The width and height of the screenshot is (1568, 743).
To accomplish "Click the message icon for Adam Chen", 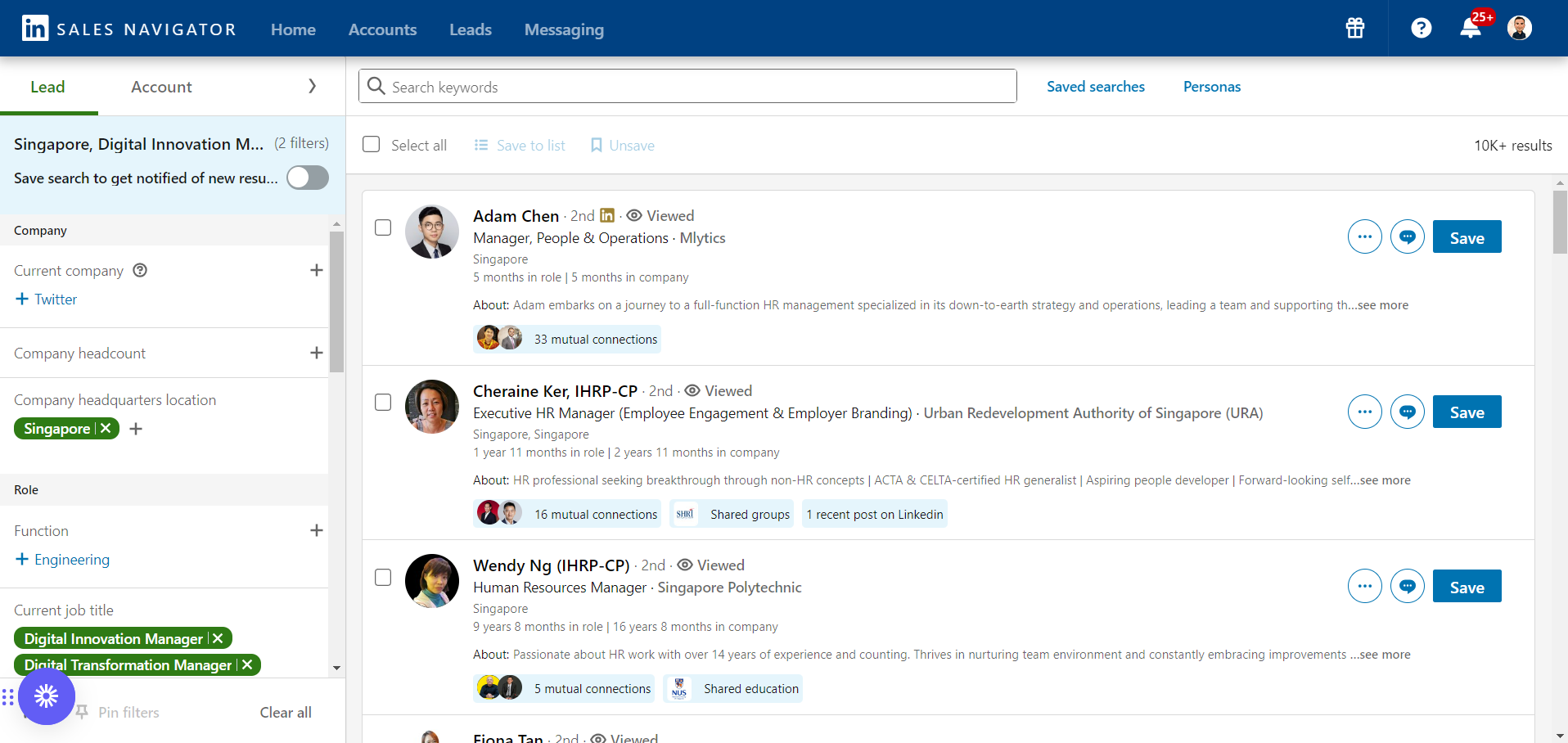I will click(1408, 237).
